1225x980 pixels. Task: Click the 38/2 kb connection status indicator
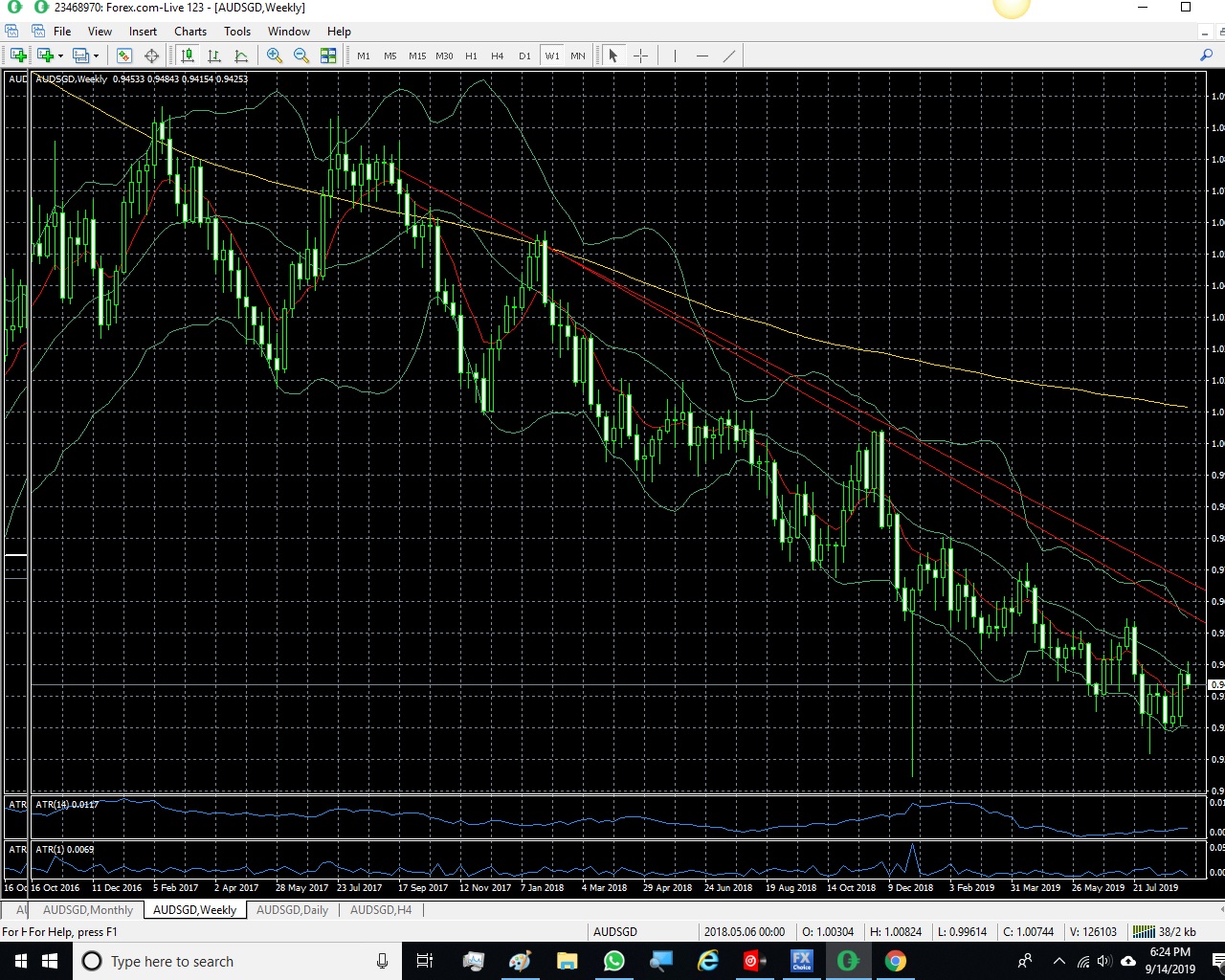coord(1165,932)
